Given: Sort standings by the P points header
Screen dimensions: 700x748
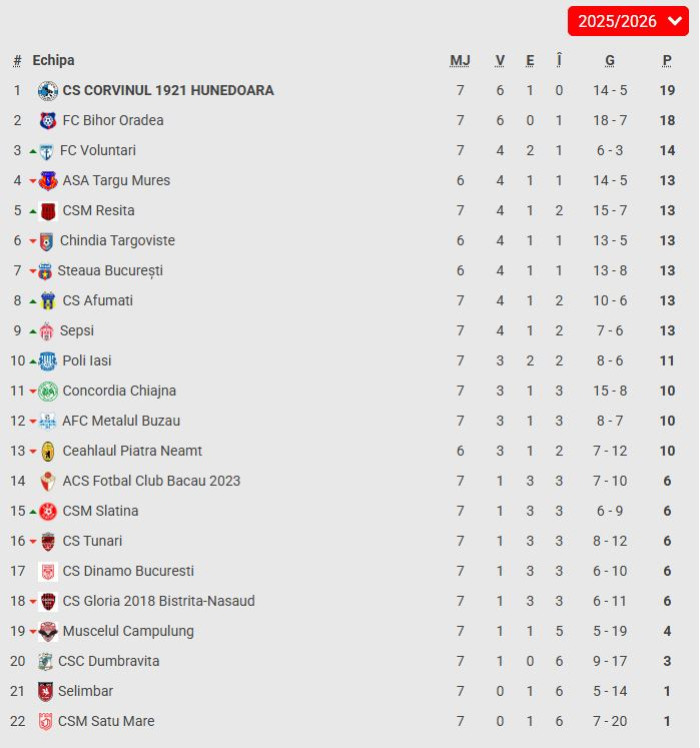Looking at the screenshot, I should (667, 61).
